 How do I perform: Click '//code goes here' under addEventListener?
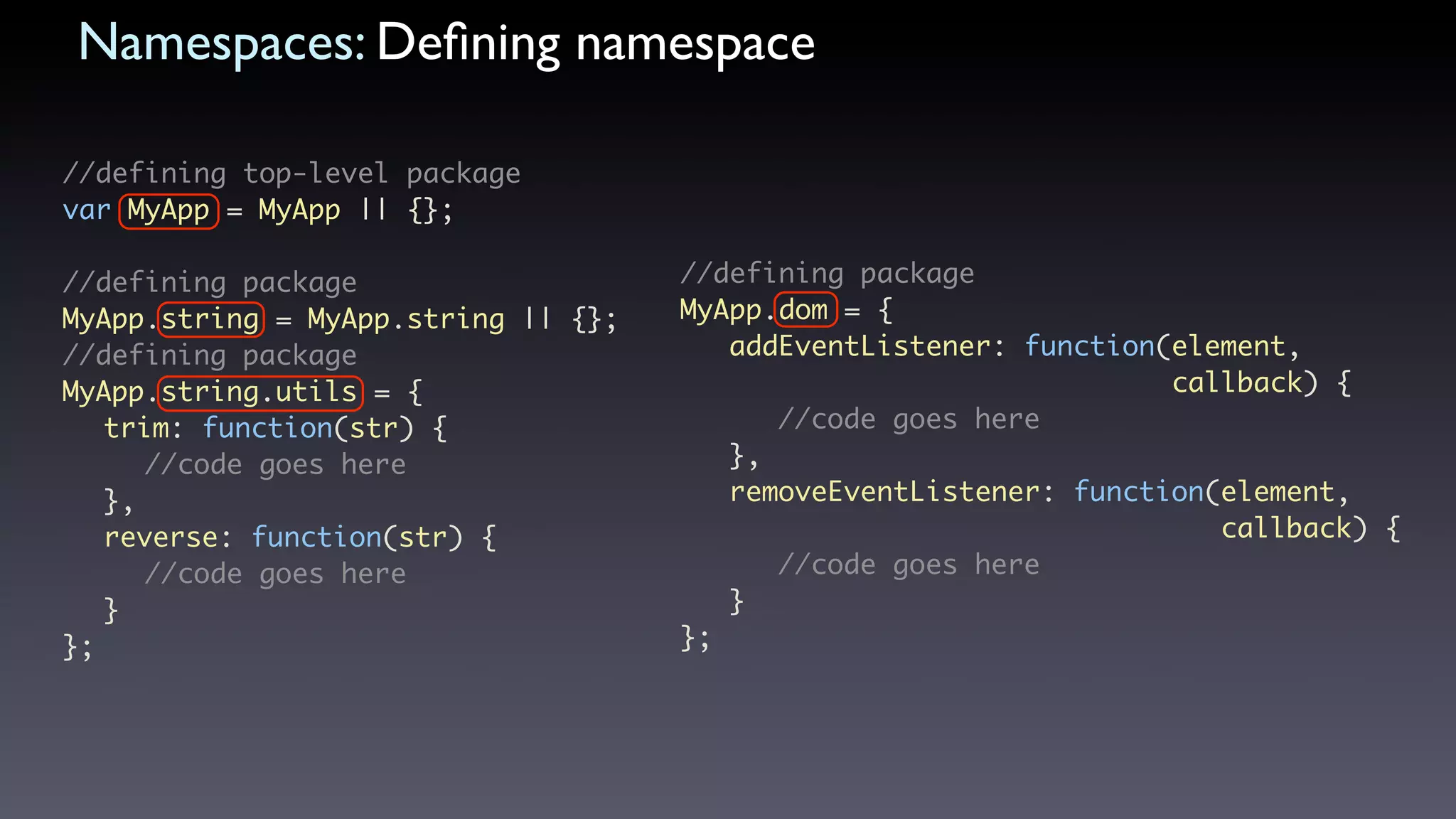(x=909, y=419)
